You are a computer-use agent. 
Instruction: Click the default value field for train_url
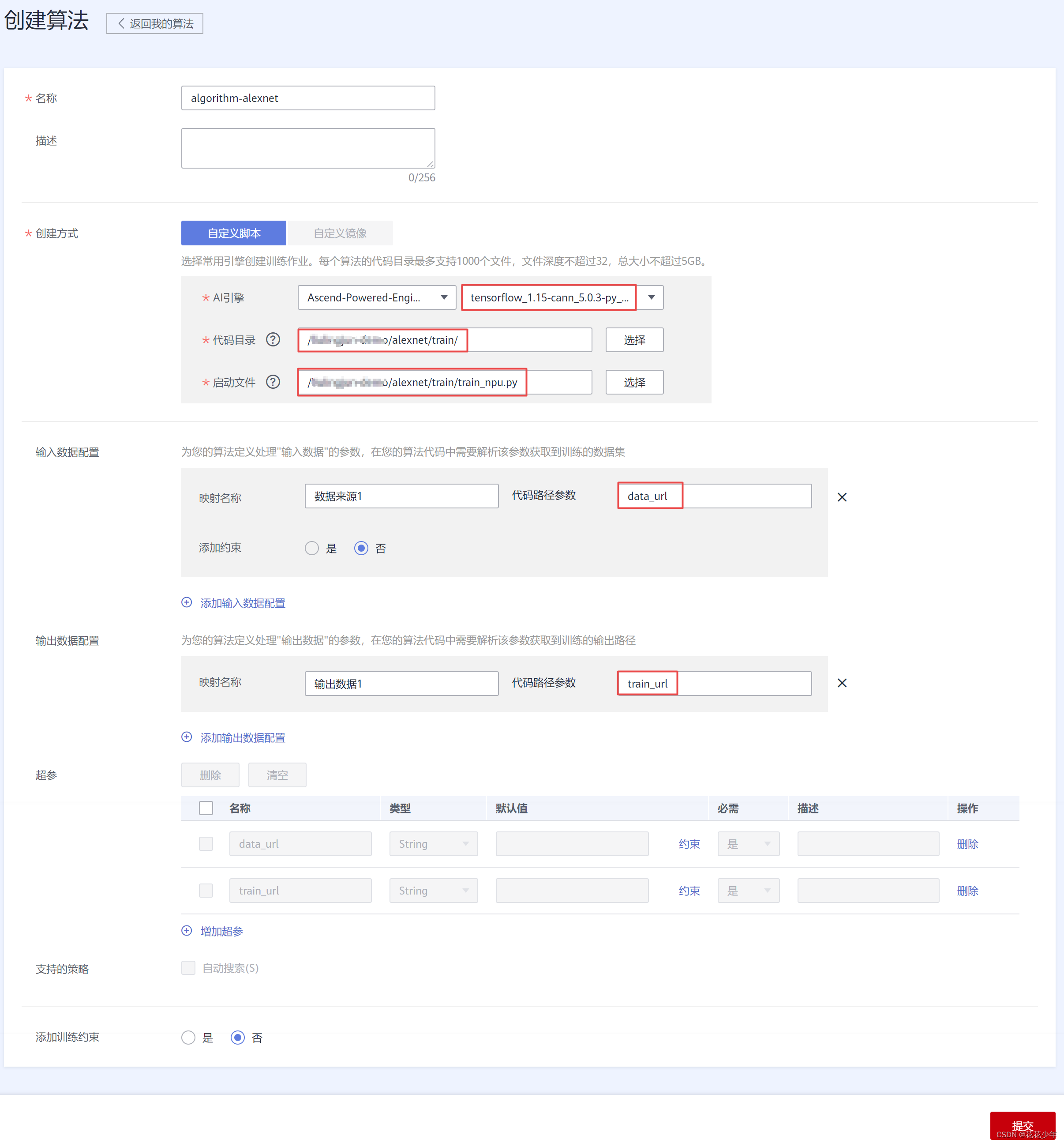(x=572, y=891)
